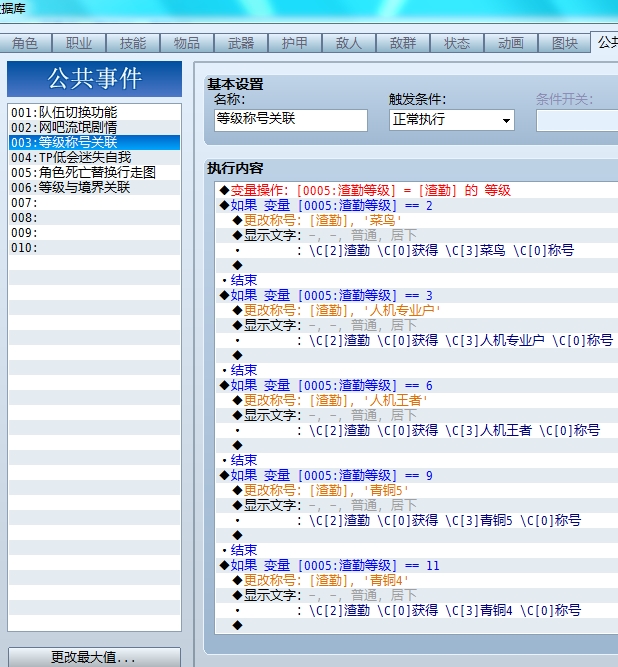Screen dimensions: 618x667
Task: Click the 更改最大值 button
Action: [94, 657]
